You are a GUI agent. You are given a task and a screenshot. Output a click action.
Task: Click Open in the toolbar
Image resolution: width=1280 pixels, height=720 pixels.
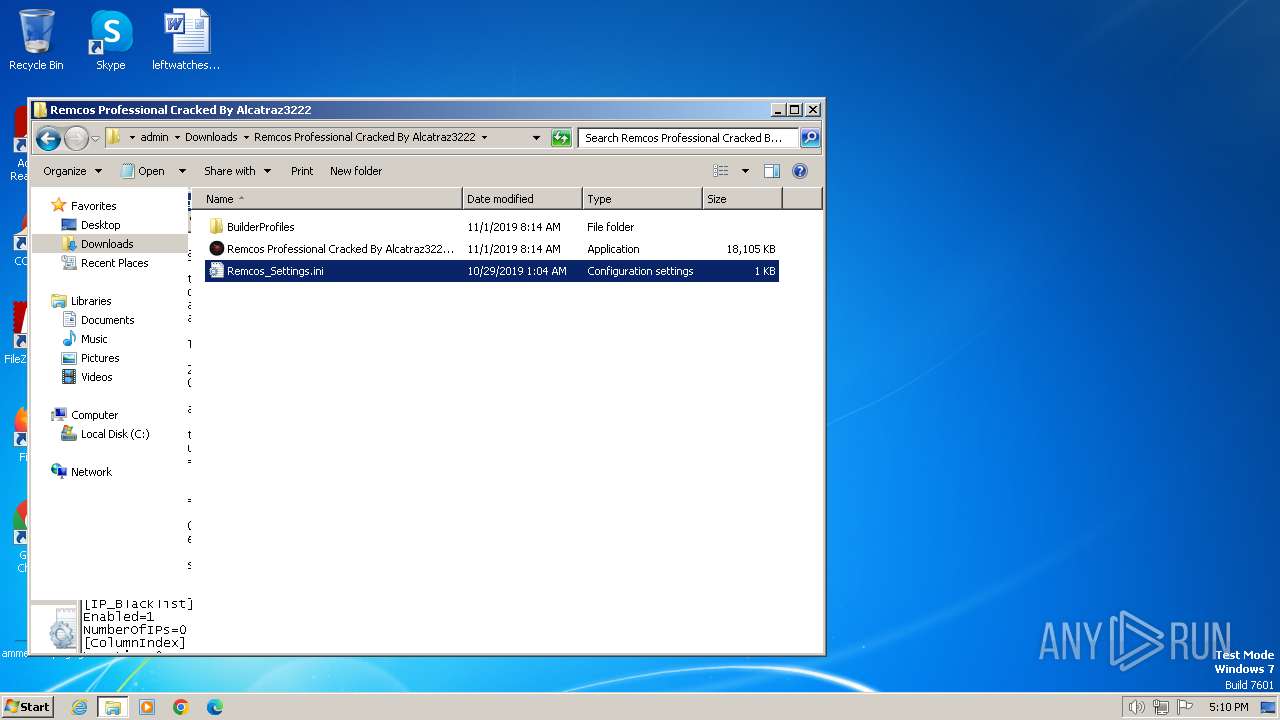click(143, 171)
